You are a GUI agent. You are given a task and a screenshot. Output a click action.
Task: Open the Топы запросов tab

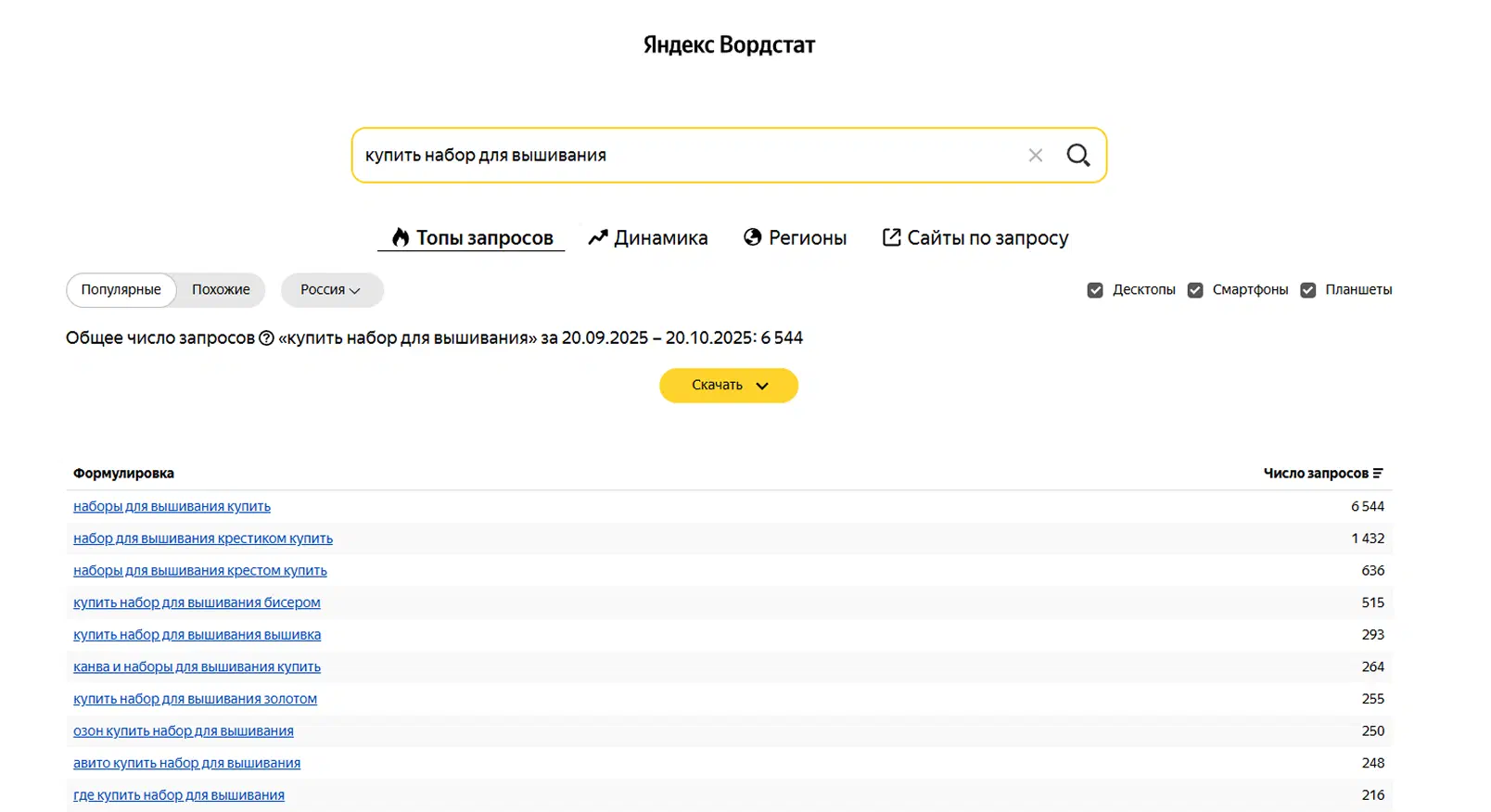point(471,238)
